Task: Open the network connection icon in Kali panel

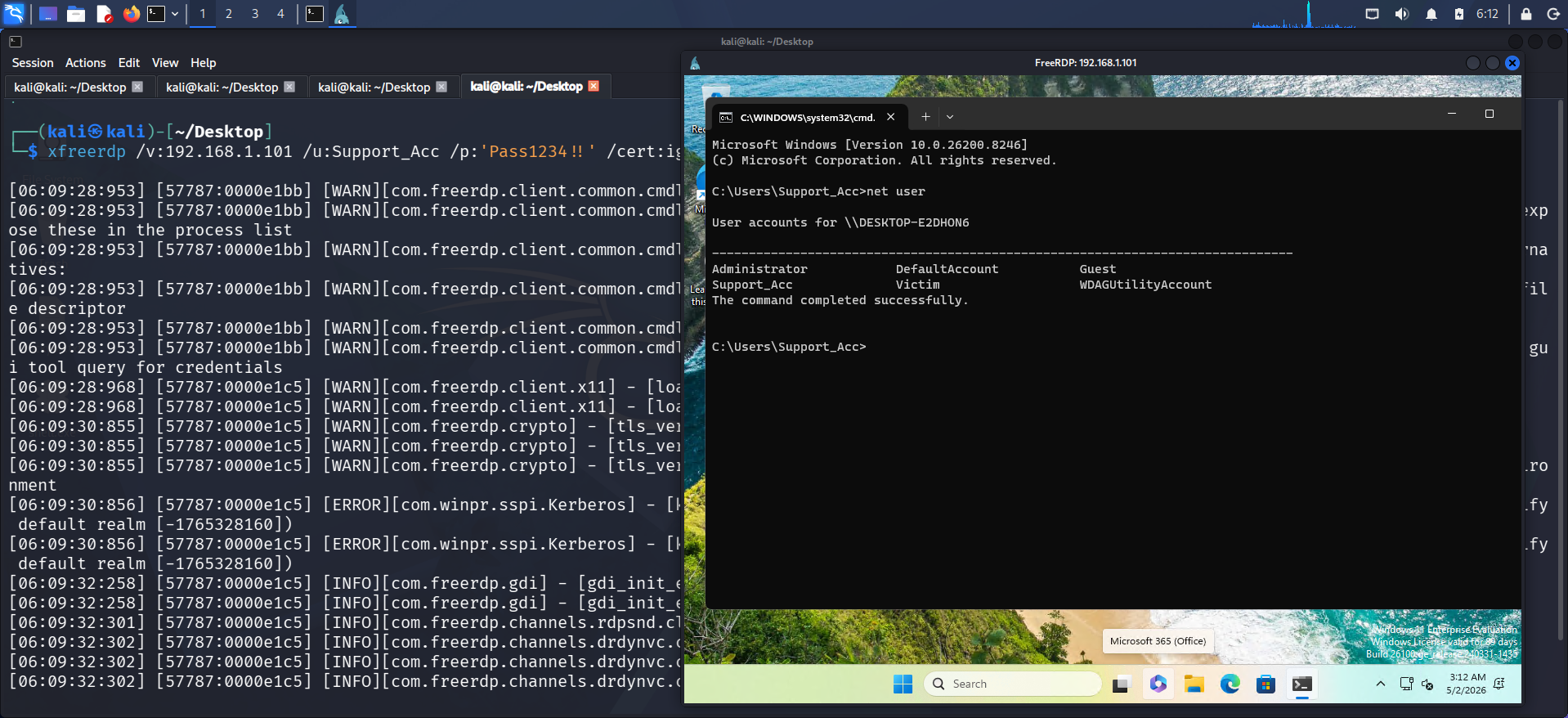Action: [1373, 14]
